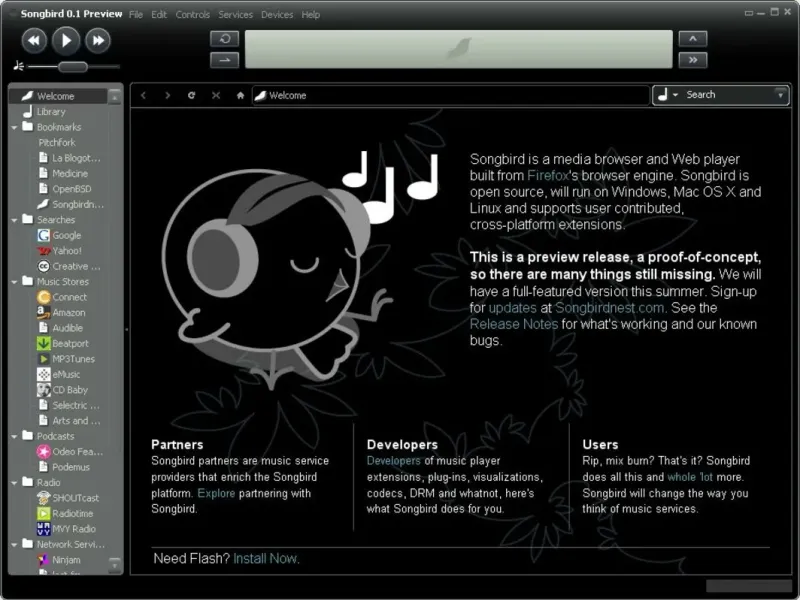Viewport: 800px width, 600px height.
Task: Open the eMusic store
Action: (x=59, y=374)
